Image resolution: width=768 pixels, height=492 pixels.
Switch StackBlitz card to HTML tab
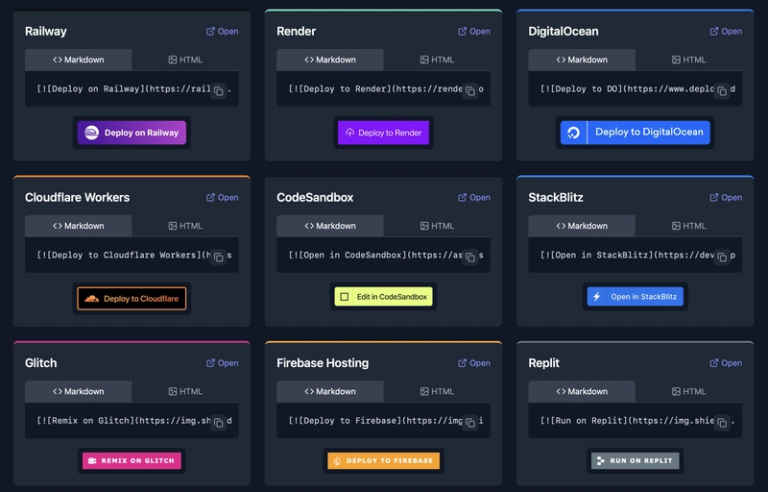(689, 226)
